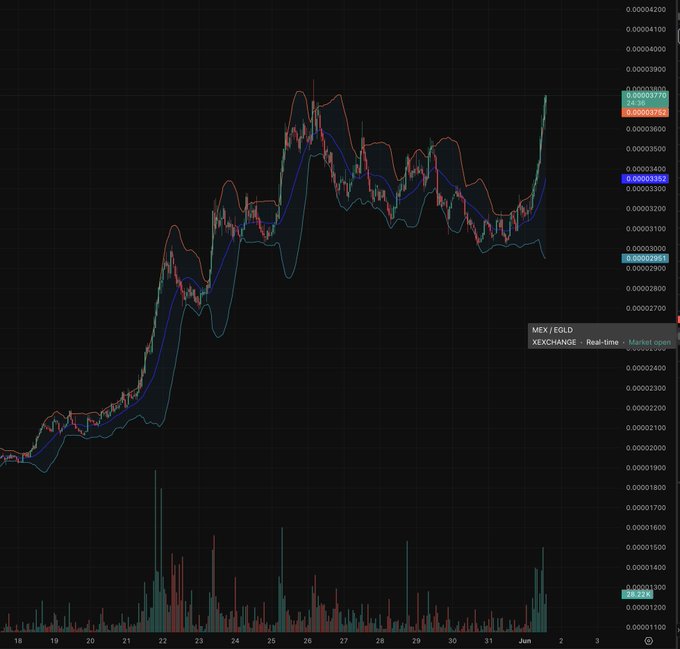Select date 28 on the time axis
This screenshot has width=680, height=649.
click(380, 641)
